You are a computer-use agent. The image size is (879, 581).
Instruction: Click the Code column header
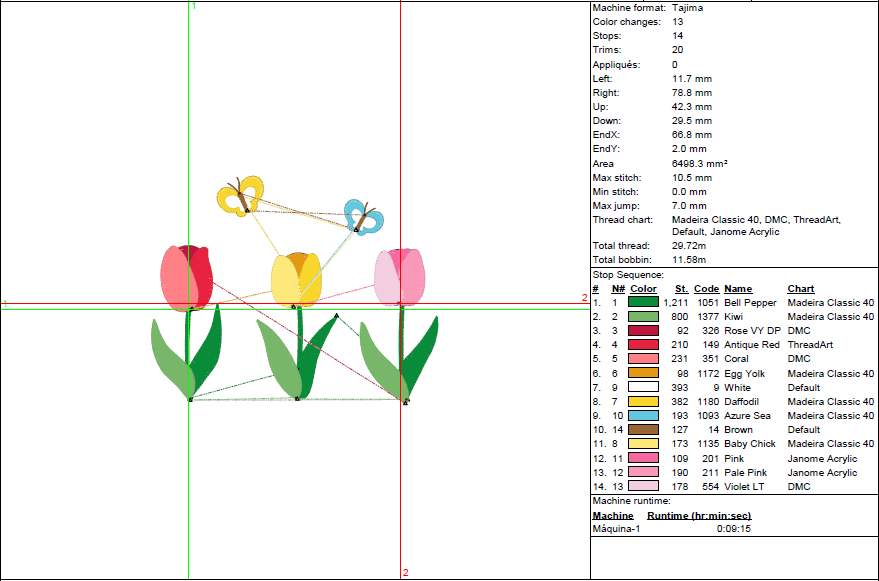pyautogui.click(x=706, y=289)
